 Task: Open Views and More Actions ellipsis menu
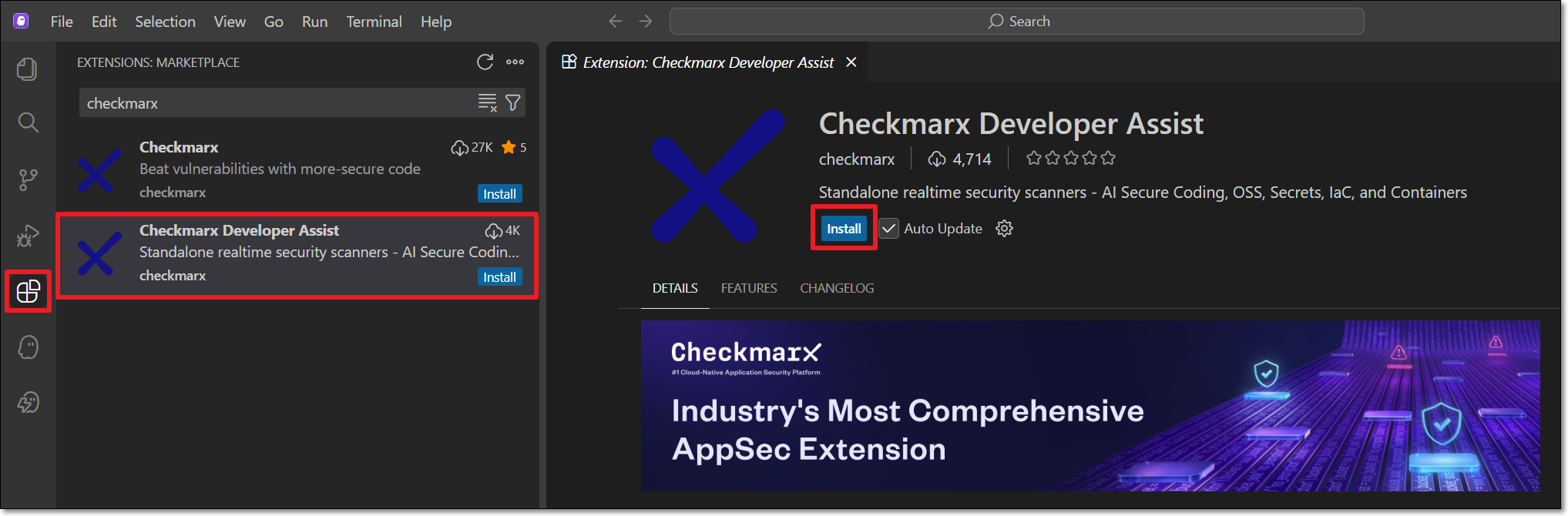[515, 62]
